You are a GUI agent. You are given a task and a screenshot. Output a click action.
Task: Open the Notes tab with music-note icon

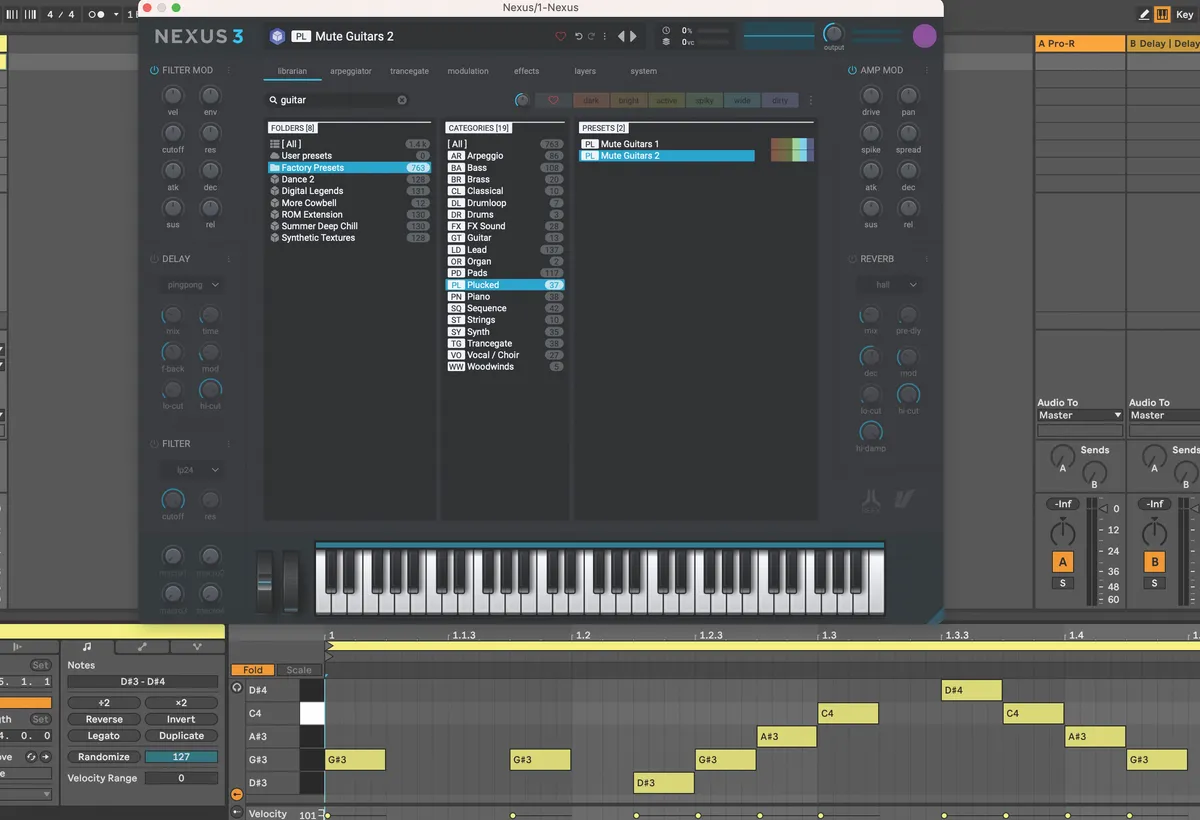[87, 647]
